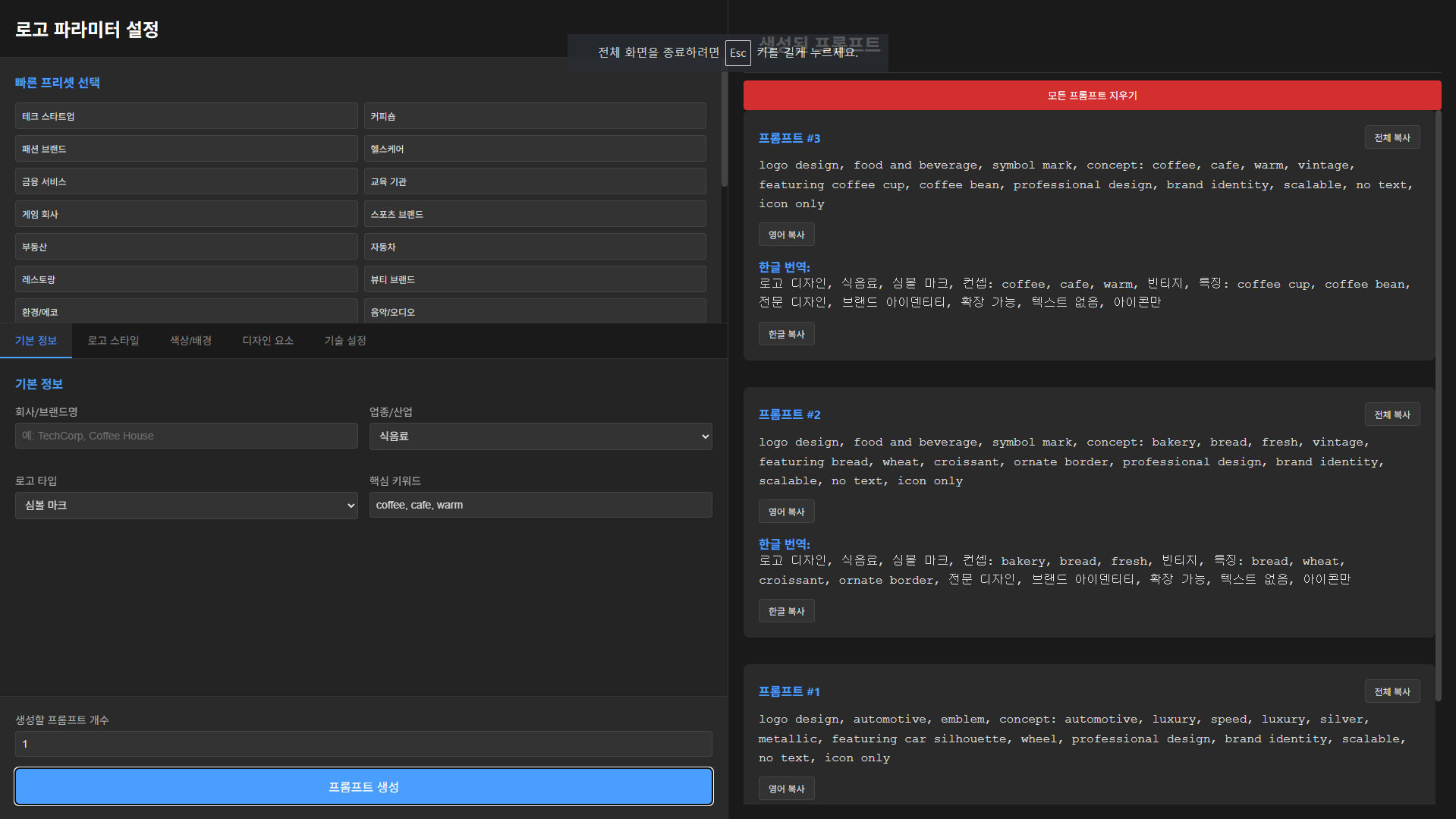Select the 자동차 preset button

pyautogui.click(x=535, y=247)
